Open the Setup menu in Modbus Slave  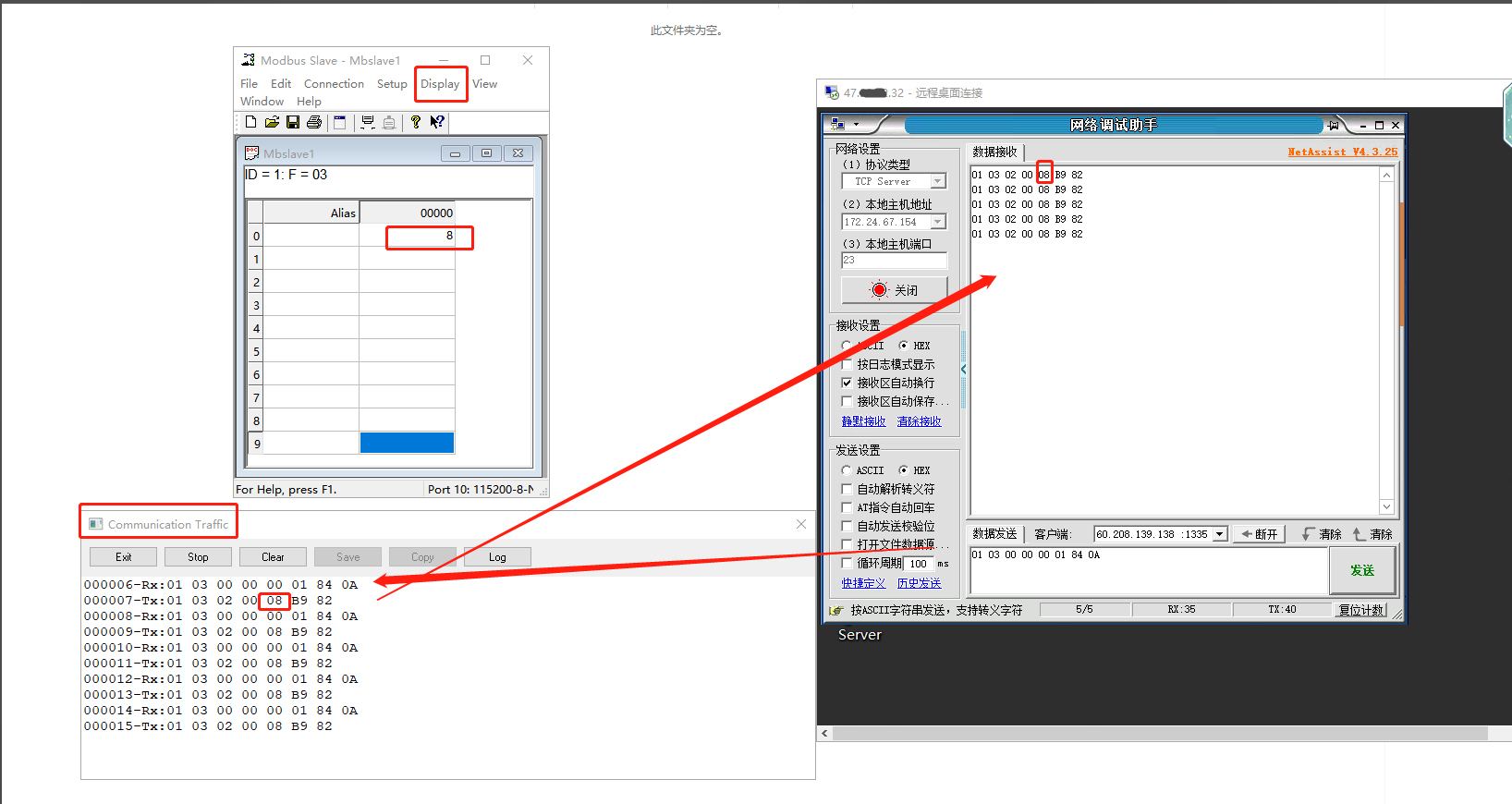tap(392, 84)
